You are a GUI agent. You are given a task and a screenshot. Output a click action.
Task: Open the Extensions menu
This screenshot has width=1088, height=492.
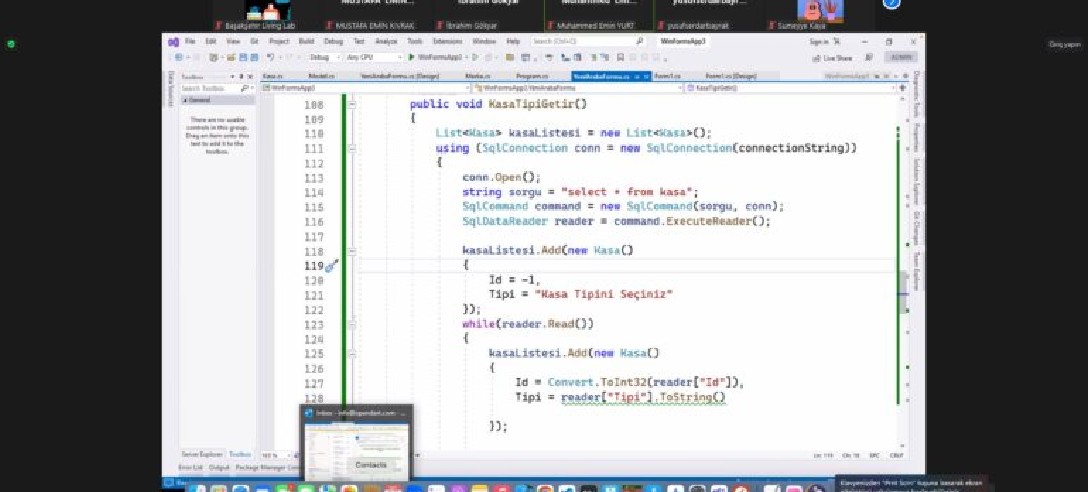click(x=448, y=42)
